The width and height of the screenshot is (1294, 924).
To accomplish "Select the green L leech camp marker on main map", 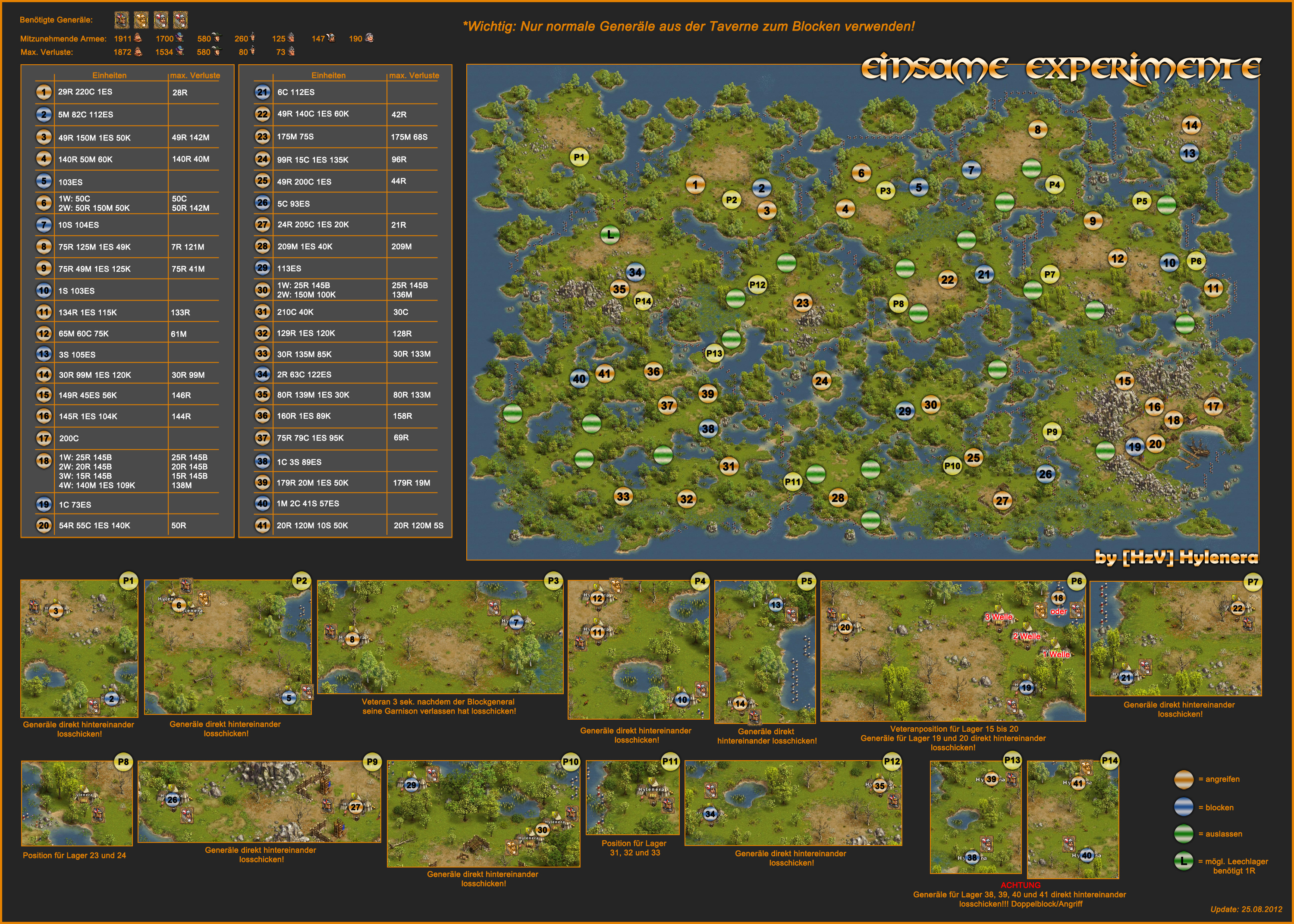I will 610,235.
